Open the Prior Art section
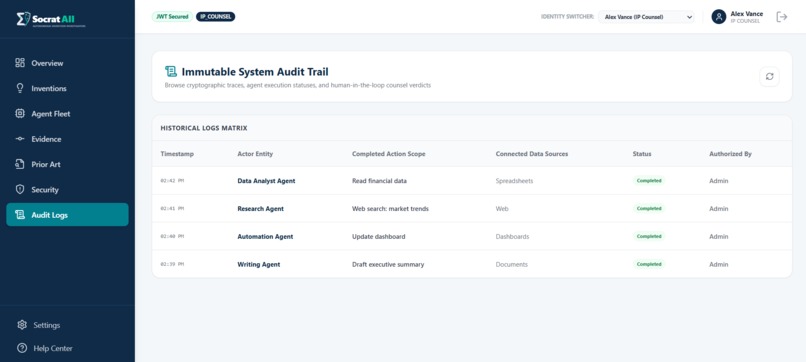The height and width of the screenshot is (362, 806). (67, 164)
